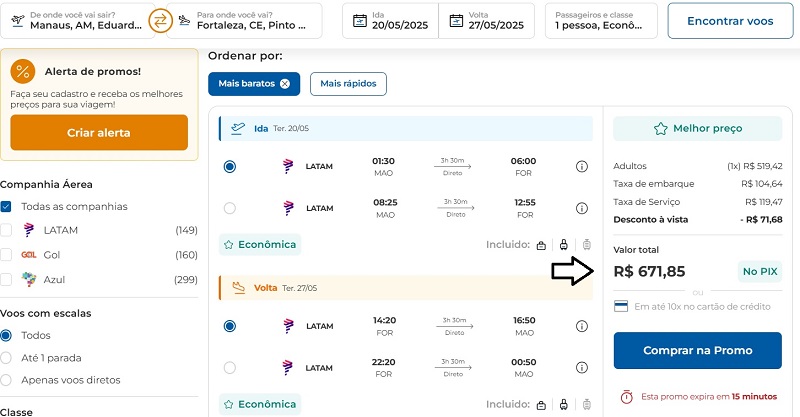The image size is (800, 417).
Task: Select the 08:25 outbound flight radio
Action: (x=230, y=208)
